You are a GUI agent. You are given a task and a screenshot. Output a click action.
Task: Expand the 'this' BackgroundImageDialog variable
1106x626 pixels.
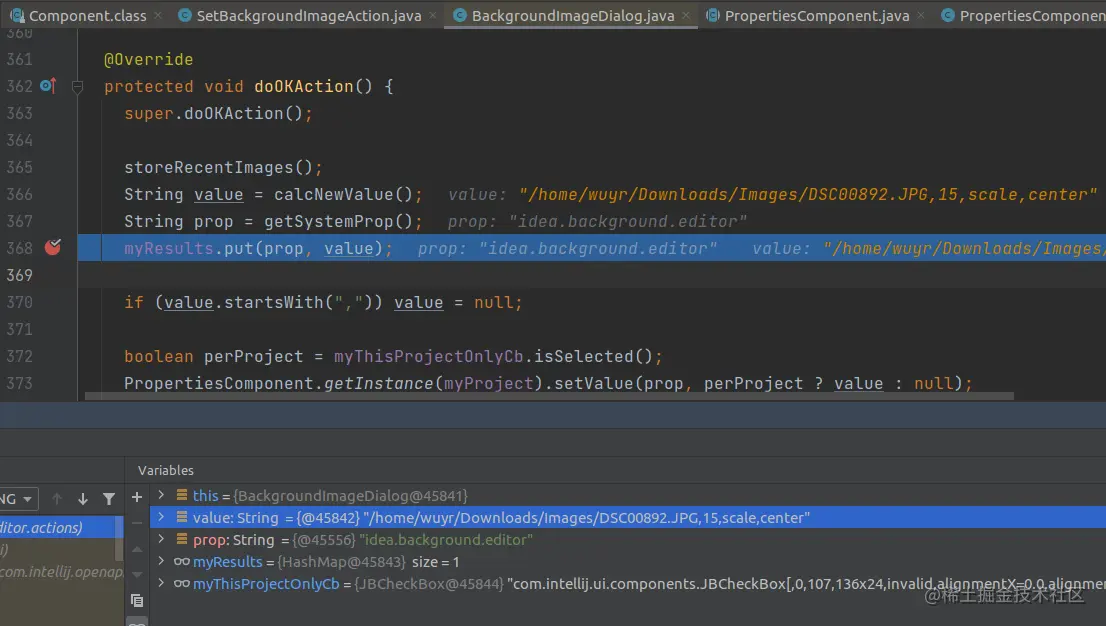(x=161, y=495)
